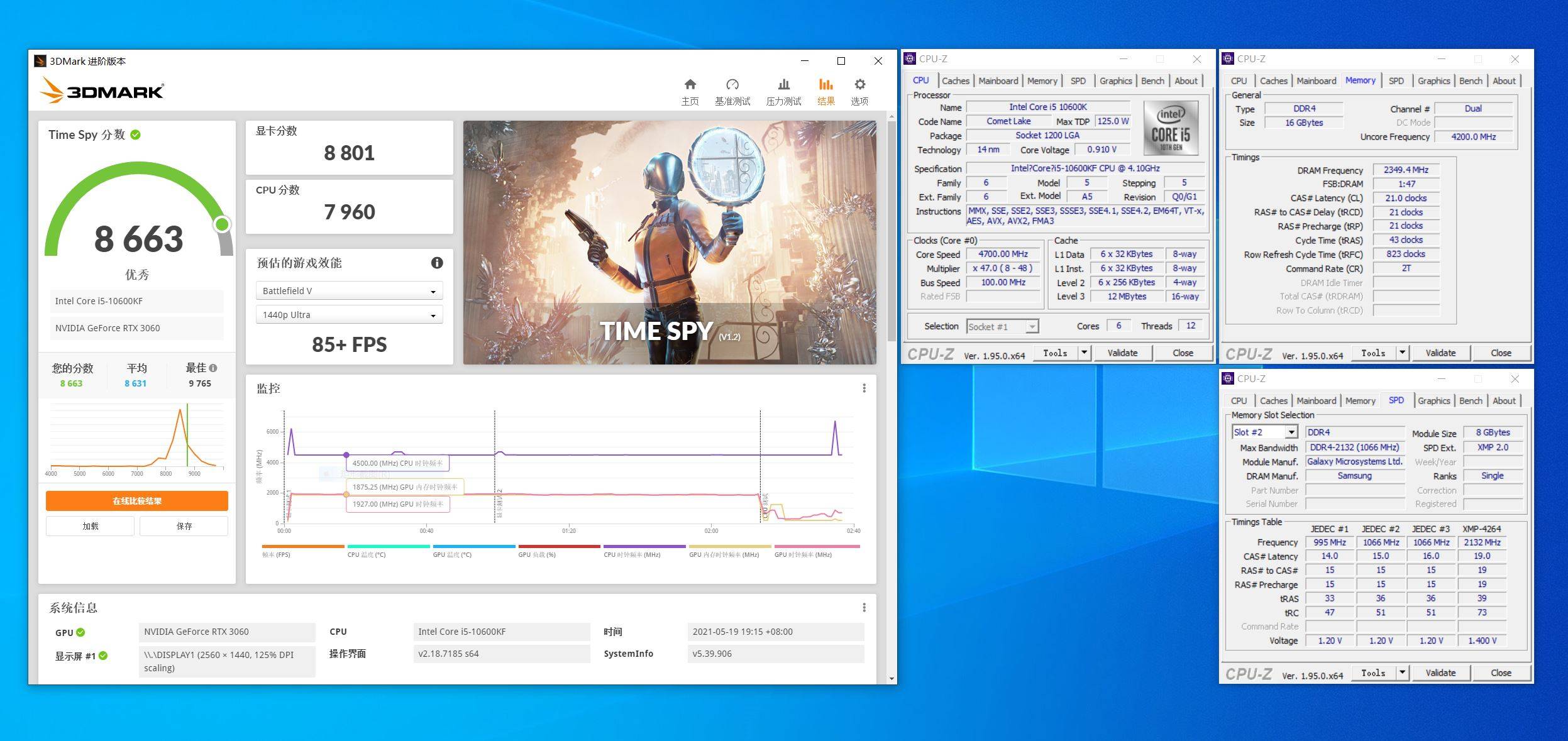Switch to Memory tab in the CPU-Z SPD window

click(x=1360, y=400)
